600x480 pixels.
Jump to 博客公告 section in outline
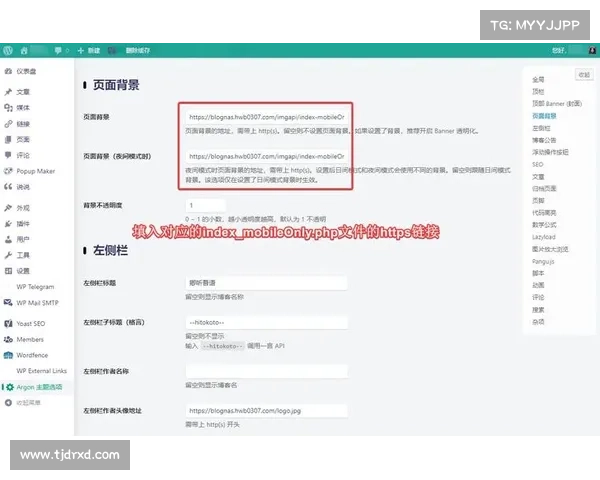tap(544, 140)
